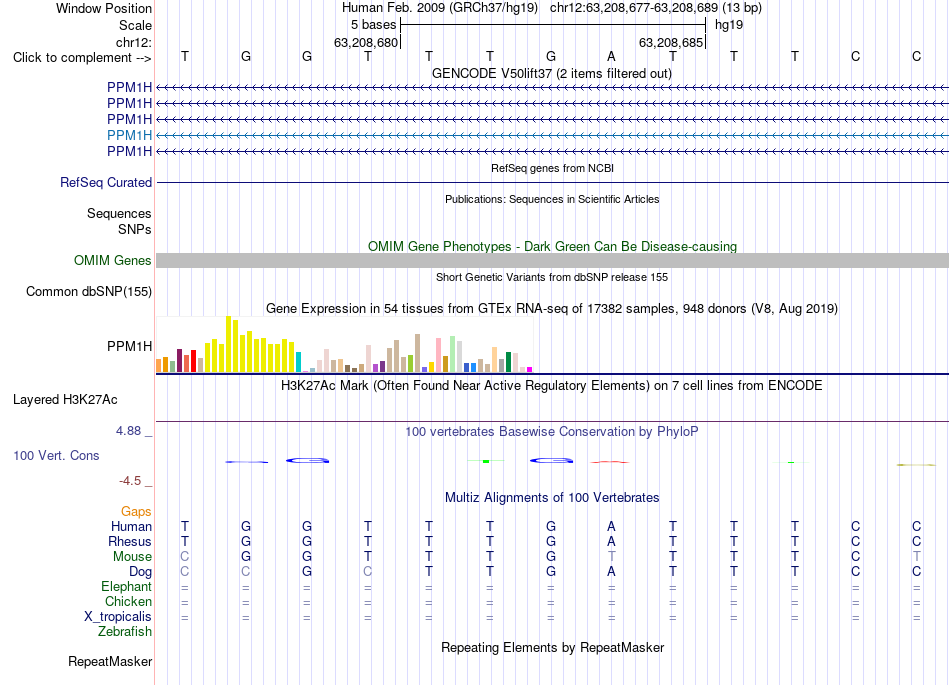Viewport: 950px width, 685px height.
Task: Click the RefSeq Curated track label
Action: point(105,182)
